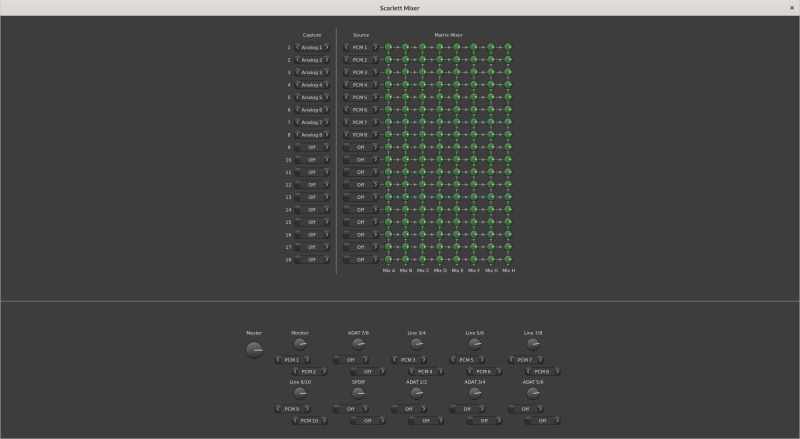The image size is (800, 439).
Task: Click previous arrow on Source row 6 PCM 6
Action: pyautogui.click(x=346, y=110)
